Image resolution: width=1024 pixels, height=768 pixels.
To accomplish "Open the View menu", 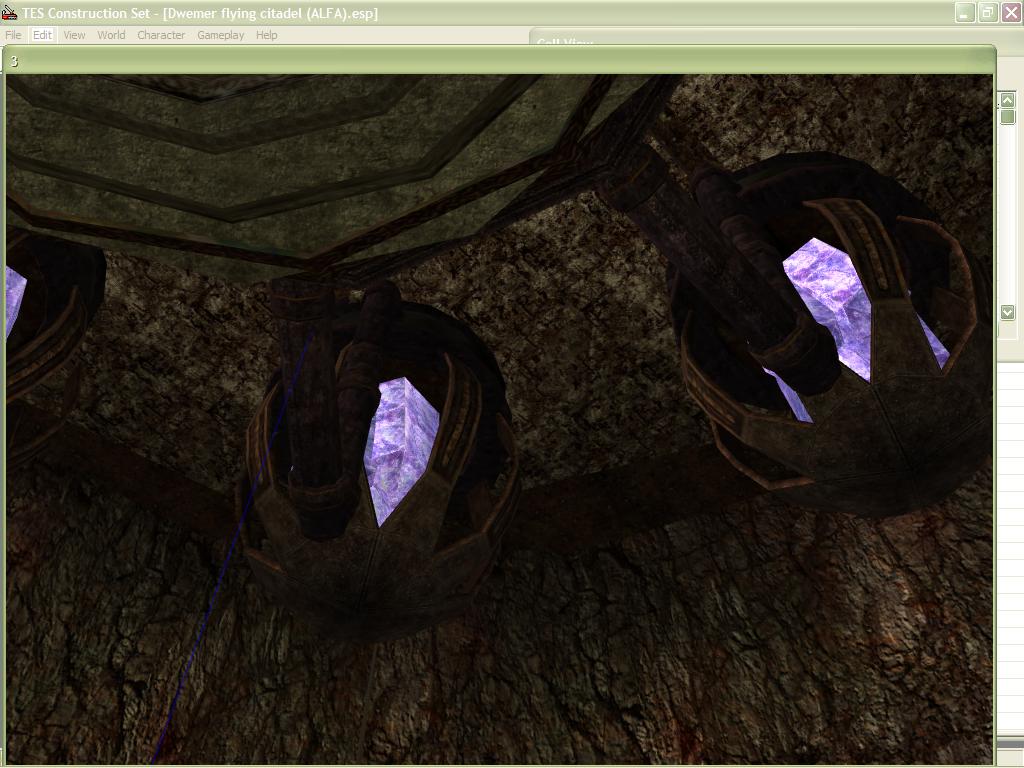I will coord(74,35).
